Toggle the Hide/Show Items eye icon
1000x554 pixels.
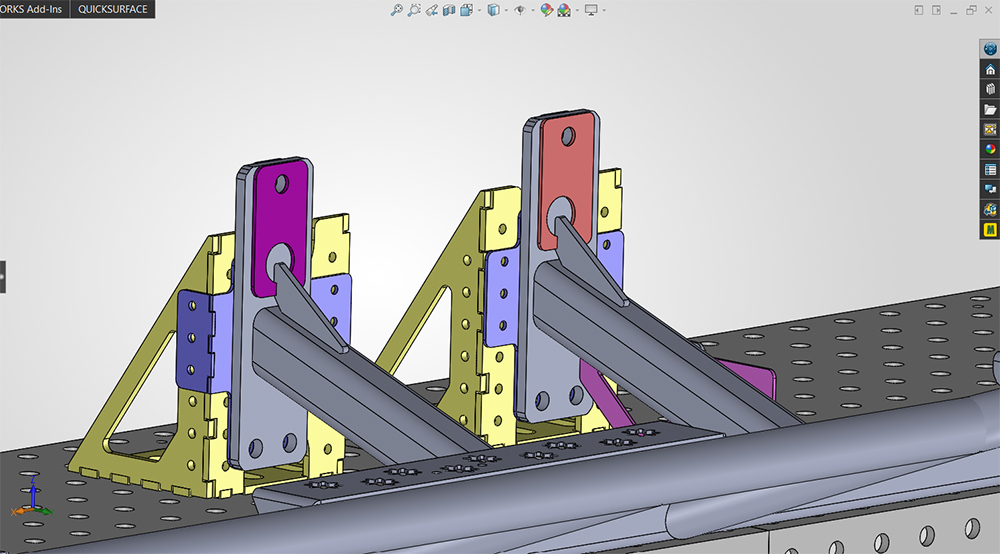pyautogui.click(x=520, y=10)
